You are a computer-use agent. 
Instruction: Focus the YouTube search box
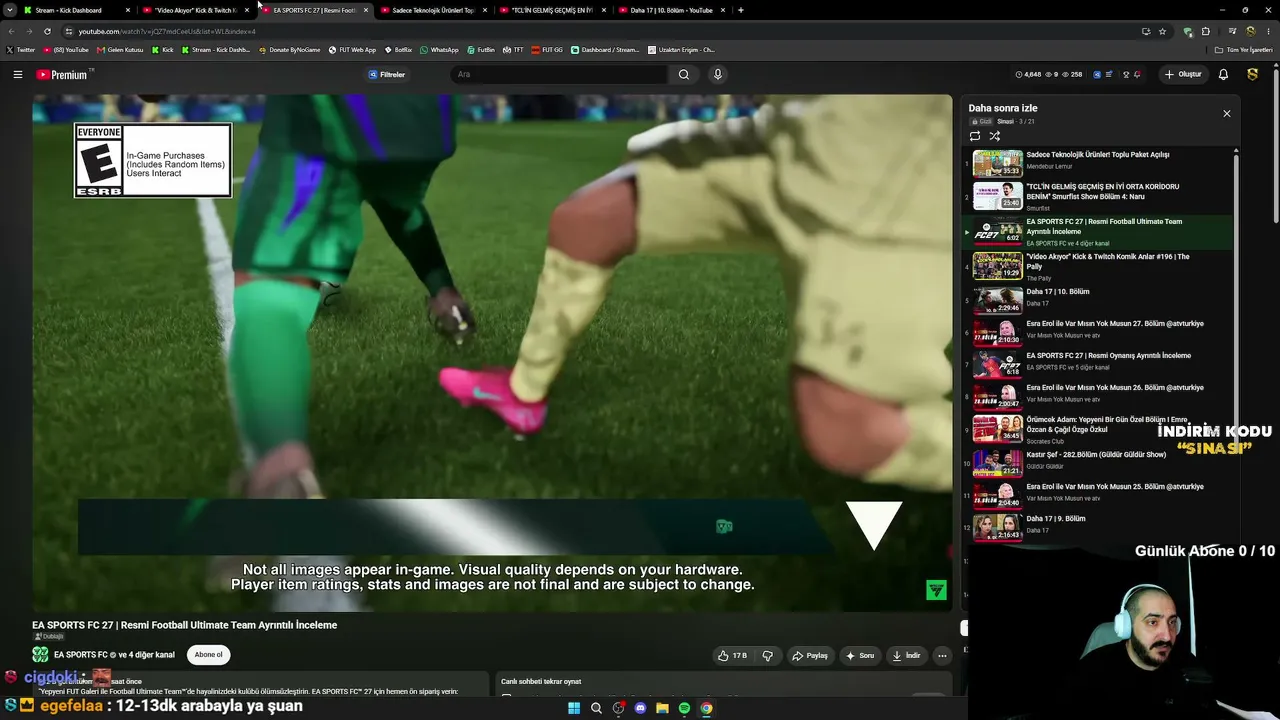pyautogui.click(x=558, y=74)
